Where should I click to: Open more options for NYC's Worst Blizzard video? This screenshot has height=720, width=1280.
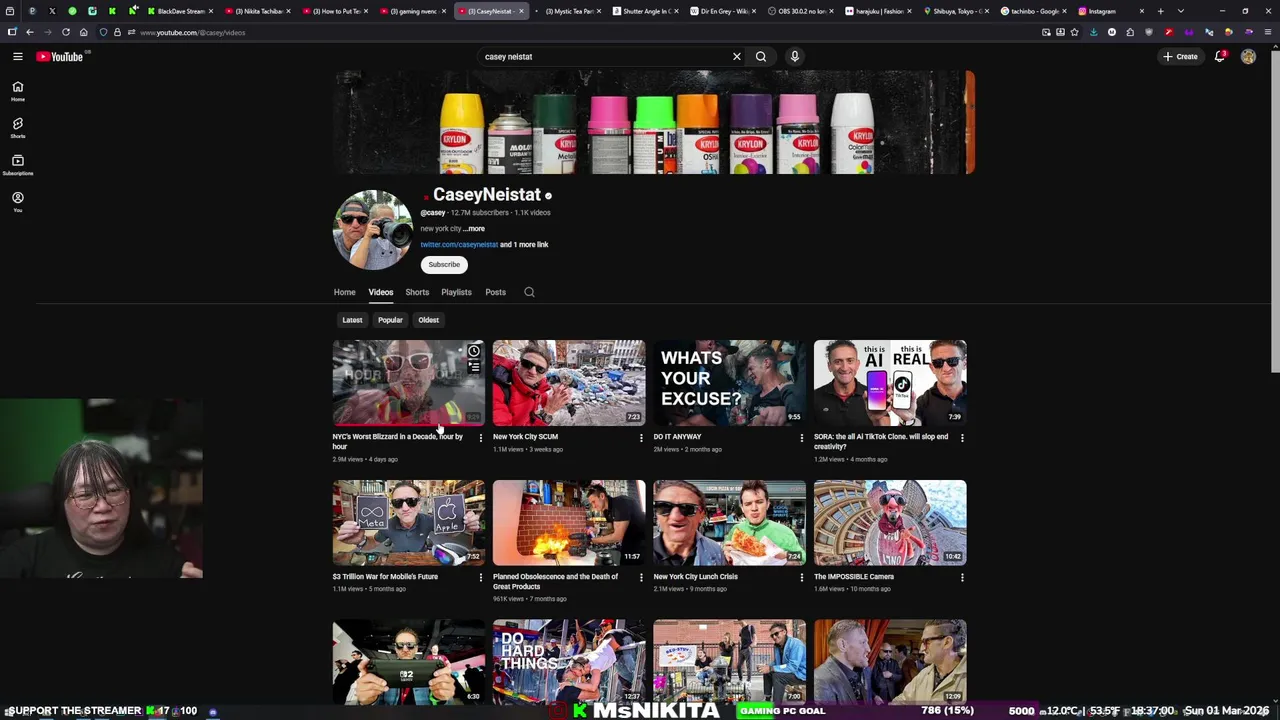click(x=480, y=438)
